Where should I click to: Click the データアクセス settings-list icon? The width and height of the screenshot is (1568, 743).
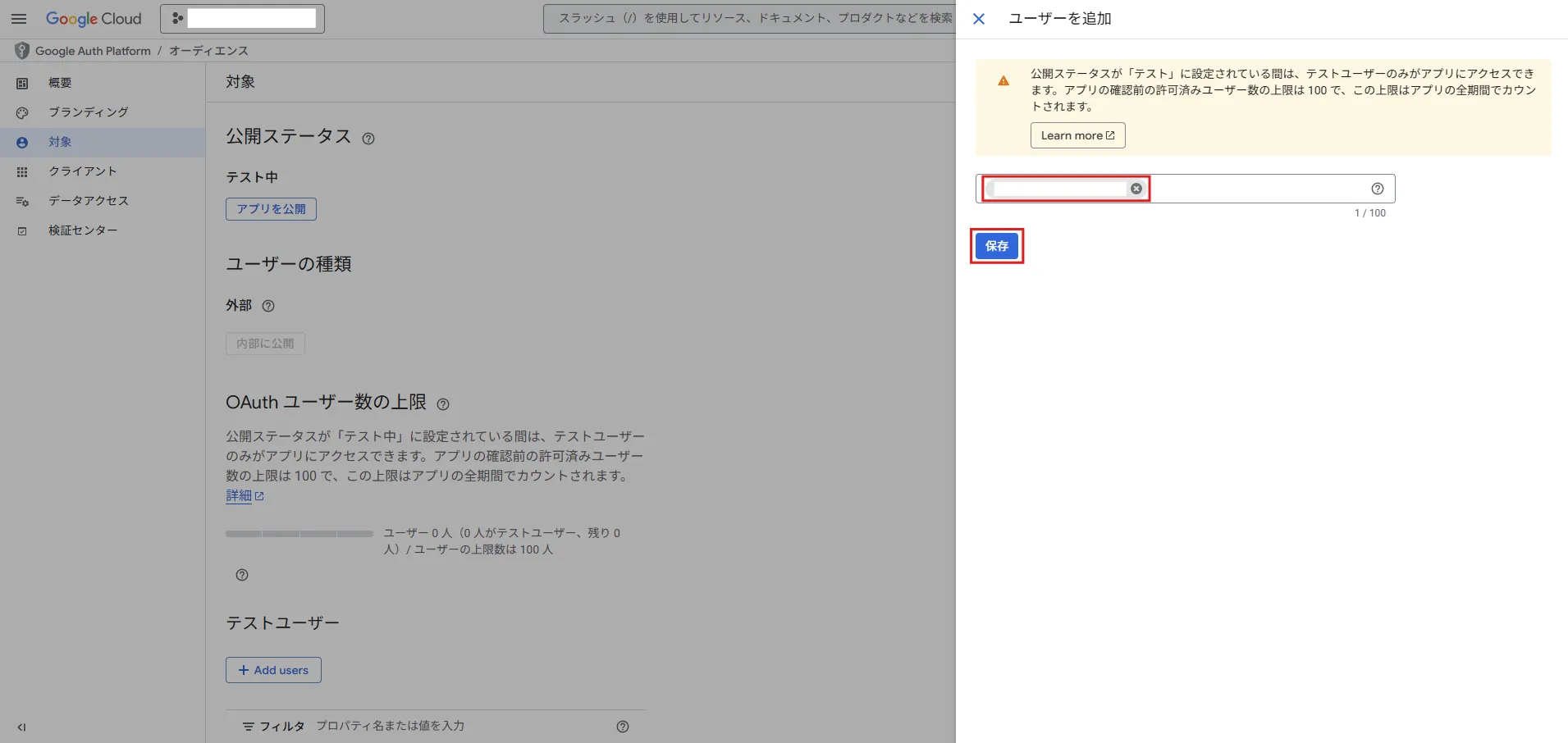[22, 202]
